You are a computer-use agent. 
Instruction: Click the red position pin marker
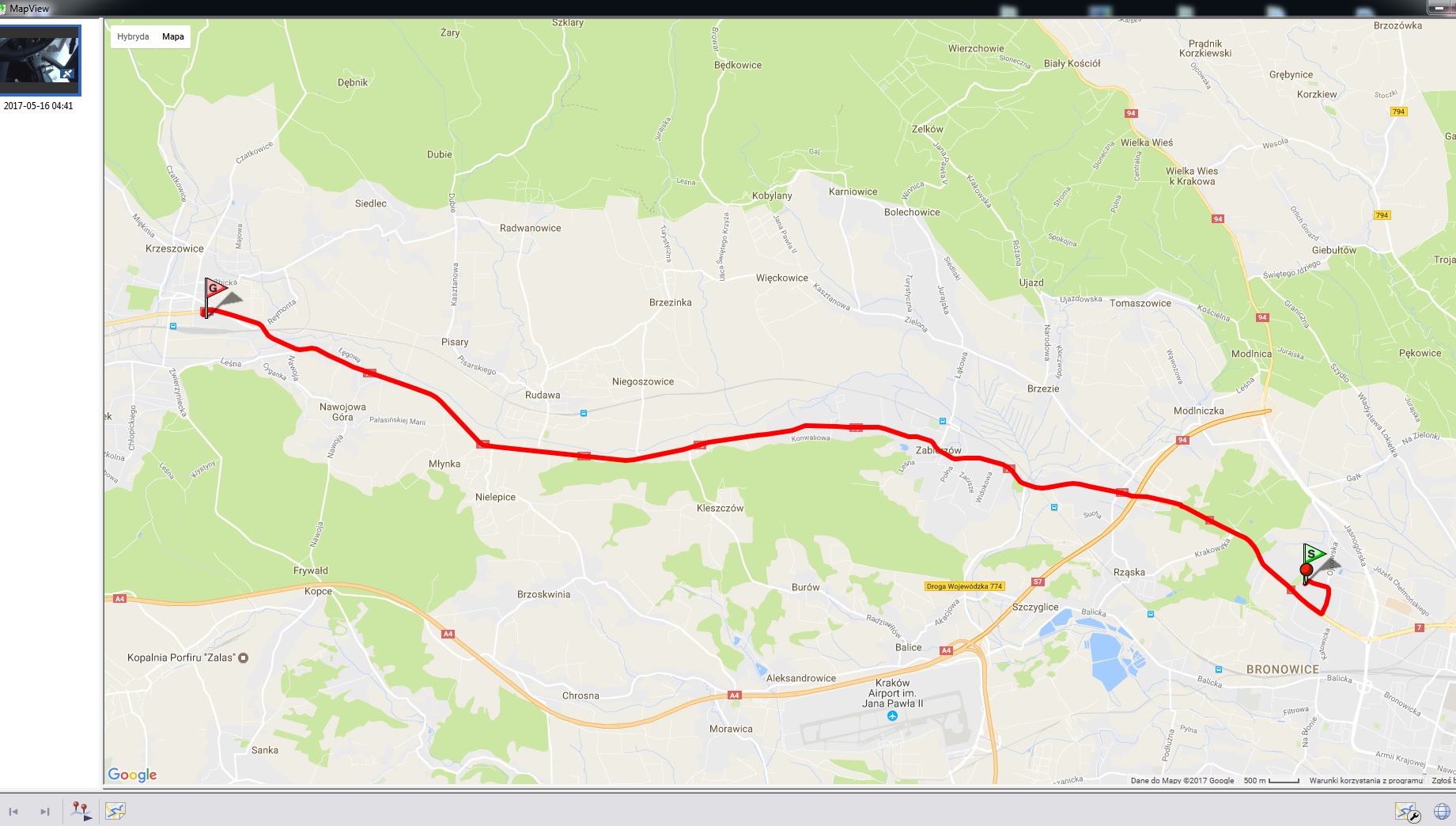point(1307,573)
